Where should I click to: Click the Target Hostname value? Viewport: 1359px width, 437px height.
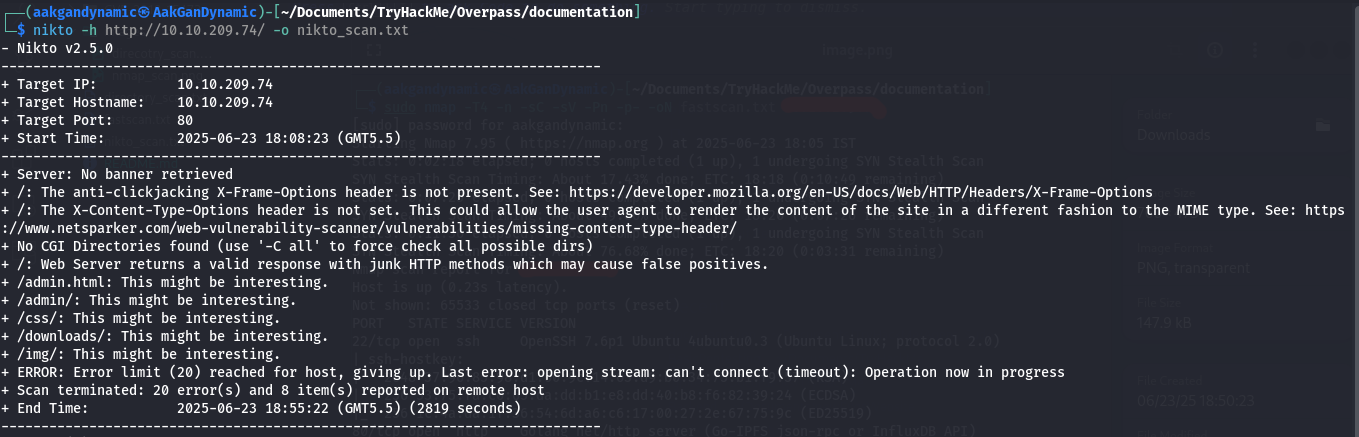click(x=224, y=102)
